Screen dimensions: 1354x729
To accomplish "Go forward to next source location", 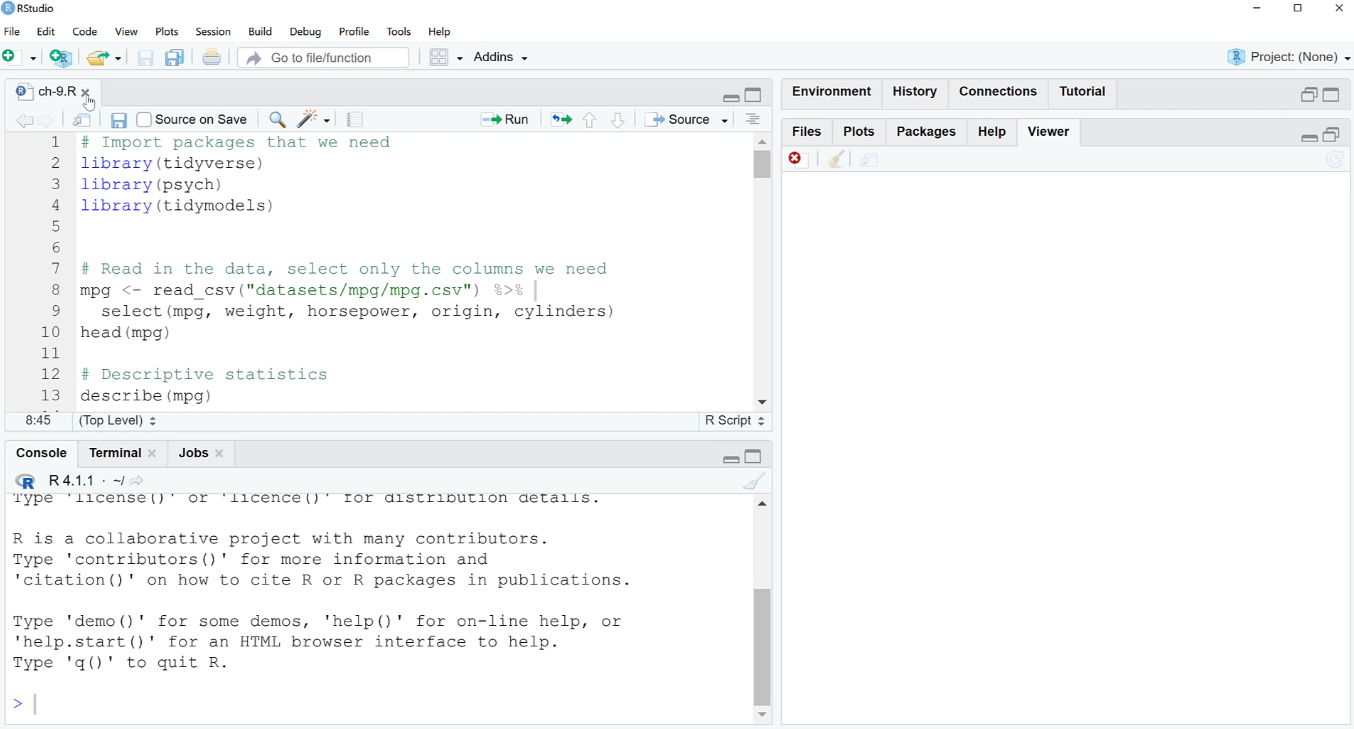I will tap(47, 121).
